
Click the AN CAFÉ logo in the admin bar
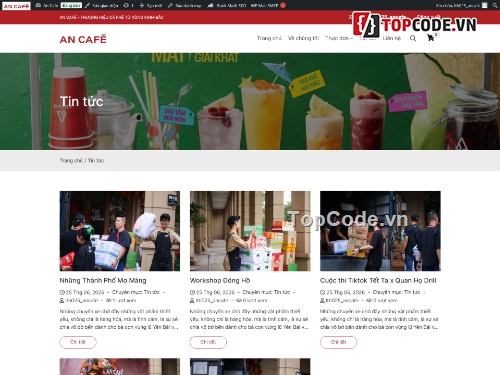tap(16, 6)
